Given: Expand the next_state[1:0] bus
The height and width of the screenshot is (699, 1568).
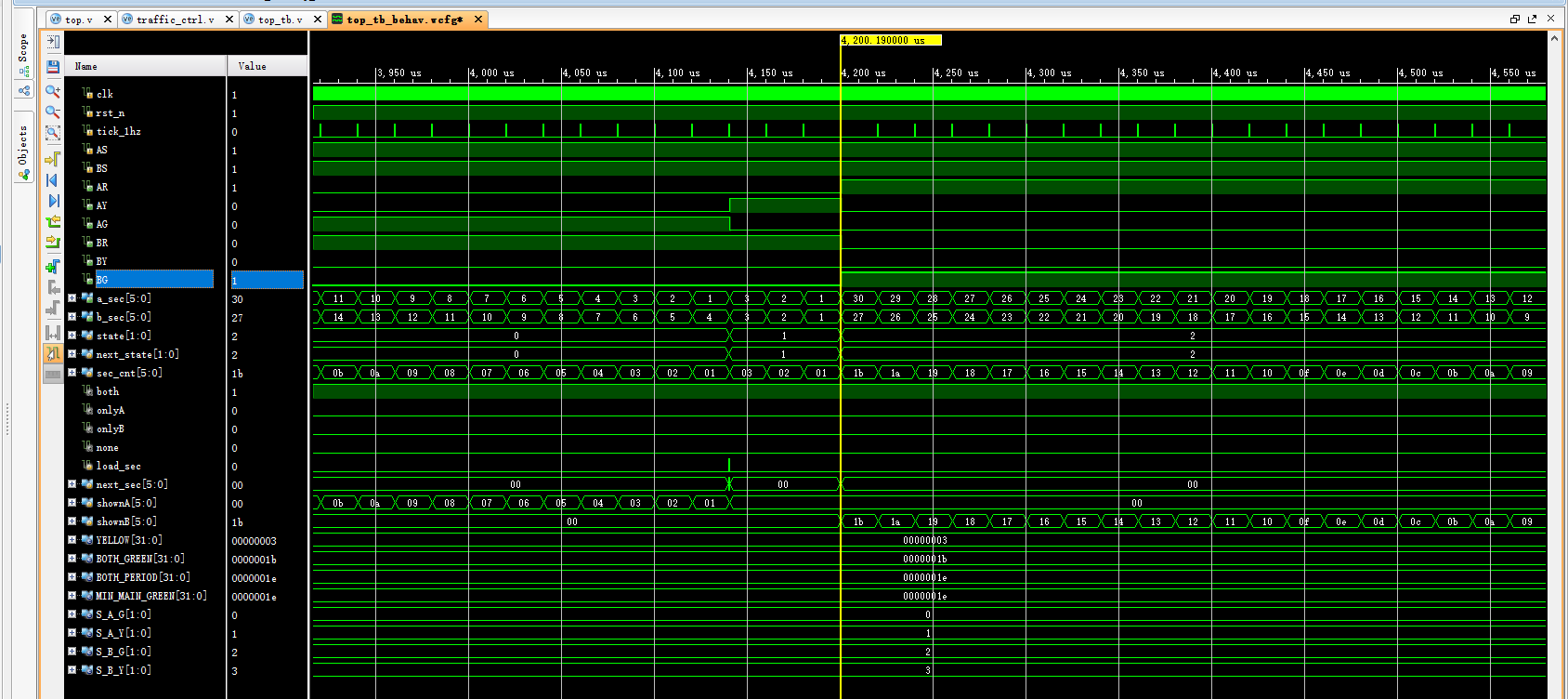Looking at the screenshot, I should point(72,354).
